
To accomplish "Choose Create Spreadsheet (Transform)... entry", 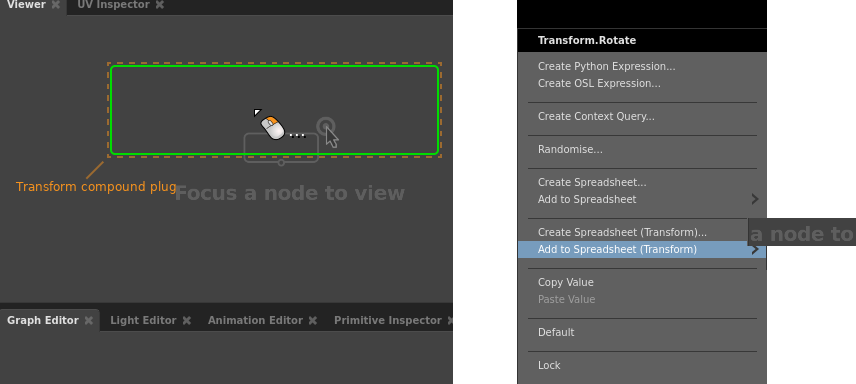I will (622, 233).
